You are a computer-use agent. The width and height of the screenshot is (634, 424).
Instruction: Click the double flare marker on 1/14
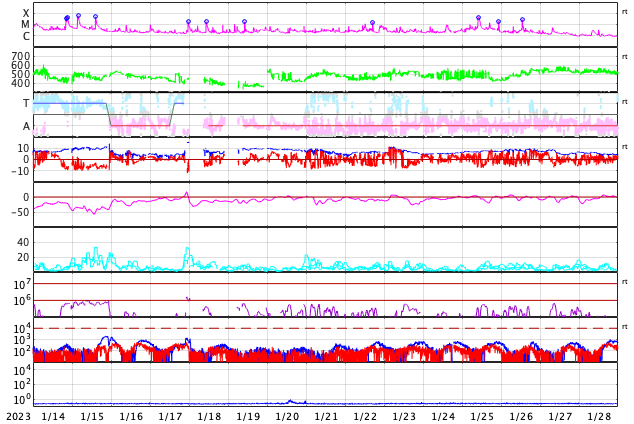click(x=67, y=18)
